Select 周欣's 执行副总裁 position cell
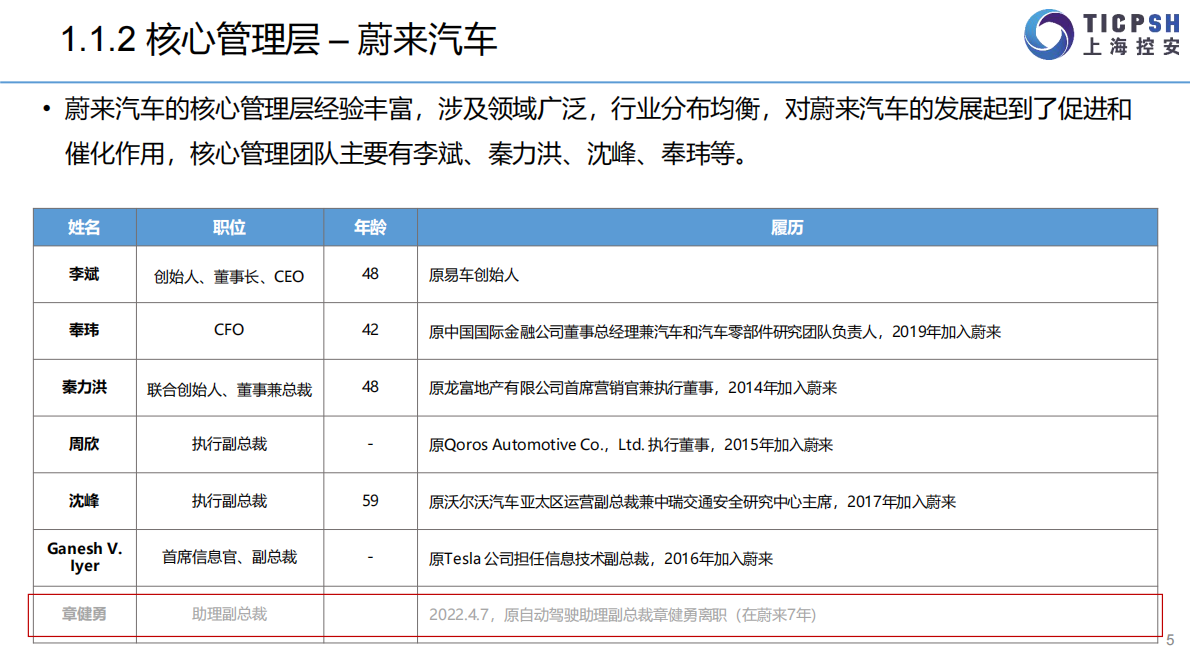The image size is (1190, 670). pos(228,444)
